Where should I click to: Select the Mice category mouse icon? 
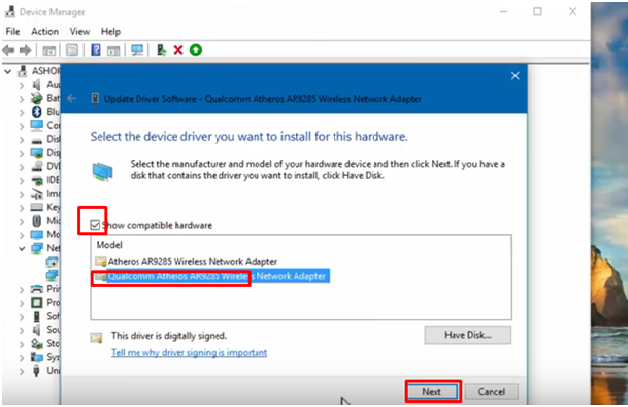pyautogui.click(x=36, y=221)
